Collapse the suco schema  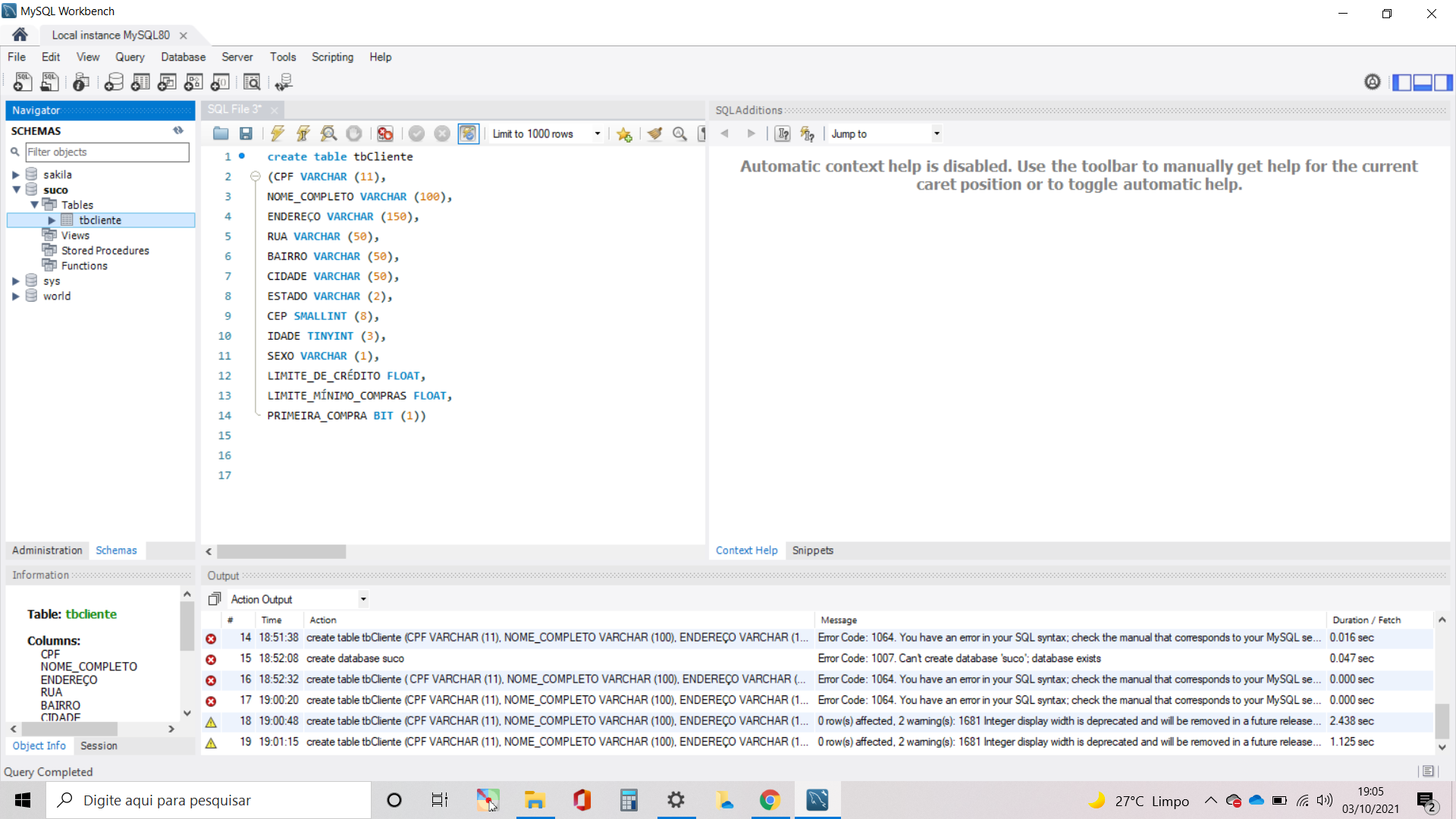pos(15,190)
